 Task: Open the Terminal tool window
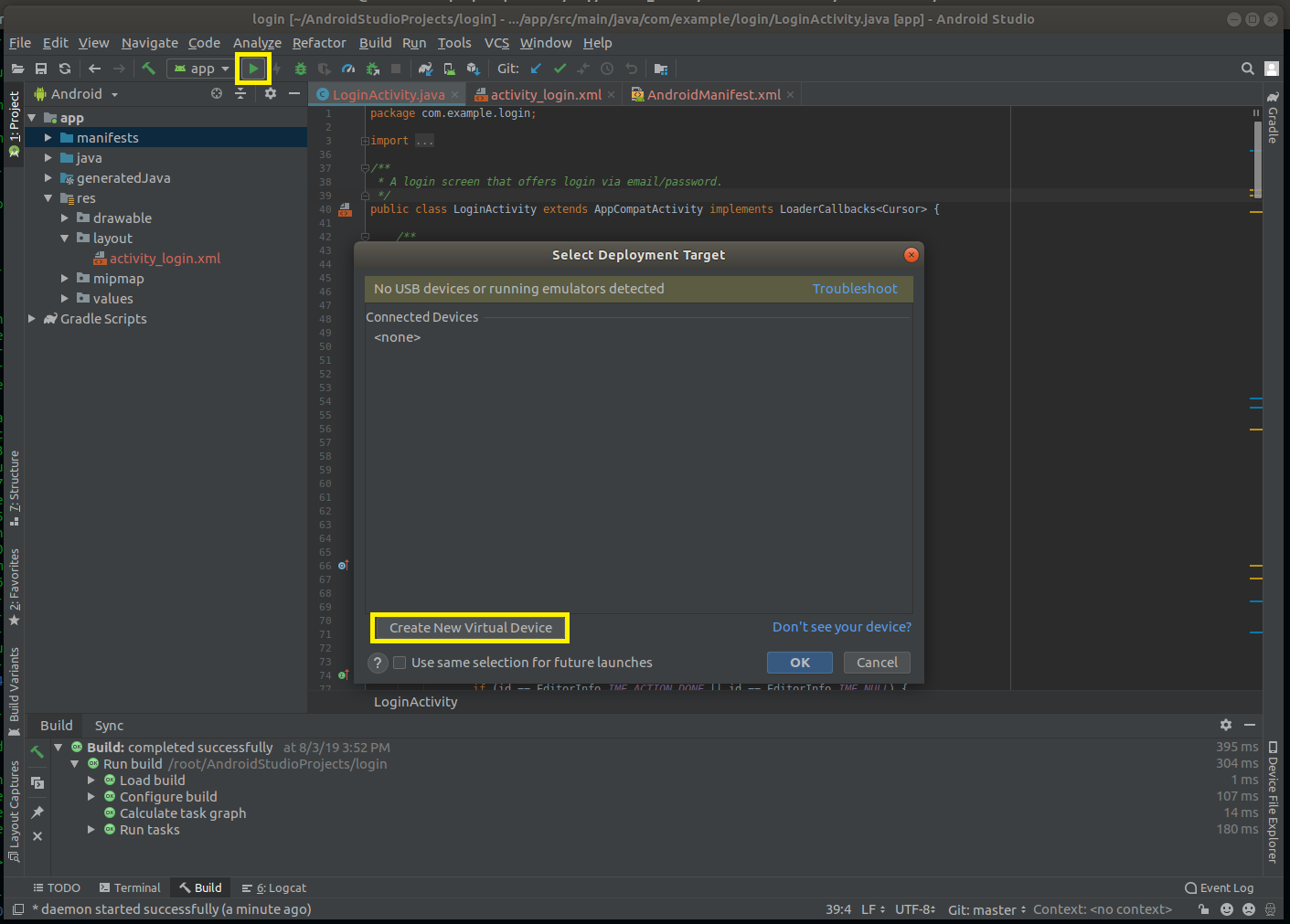tap(130, 887)
